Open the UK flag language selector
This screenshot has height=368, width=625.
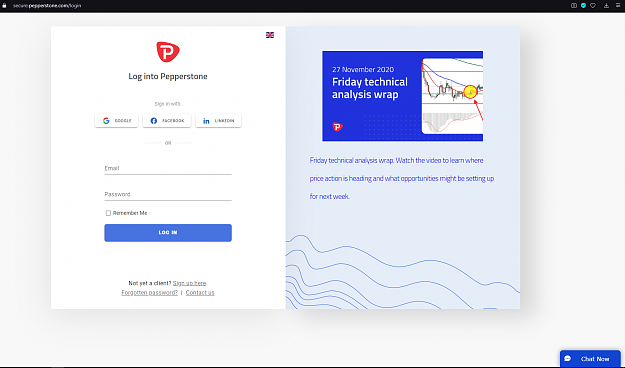point(270,35)
